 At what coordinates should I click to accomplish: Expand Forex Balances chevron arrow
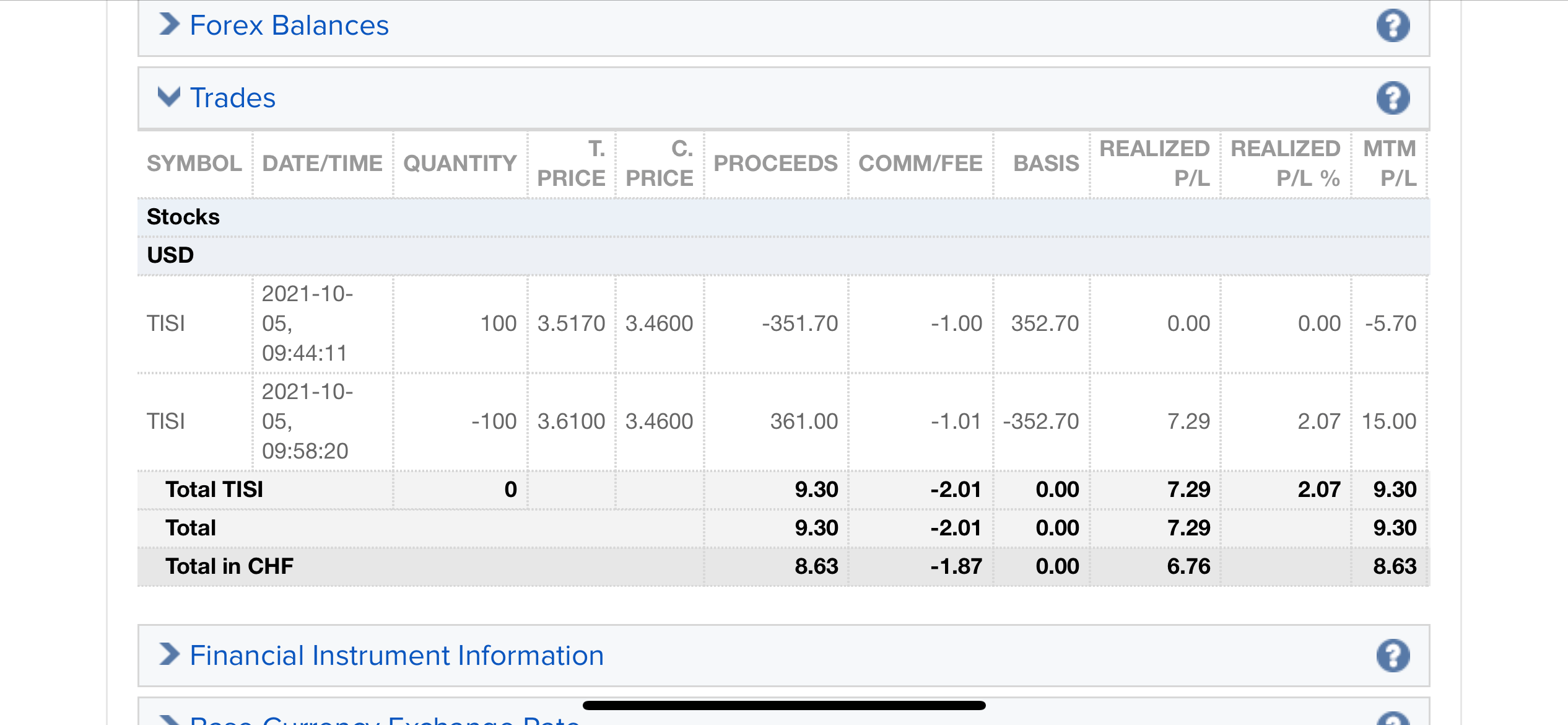(x=168, y=25)
